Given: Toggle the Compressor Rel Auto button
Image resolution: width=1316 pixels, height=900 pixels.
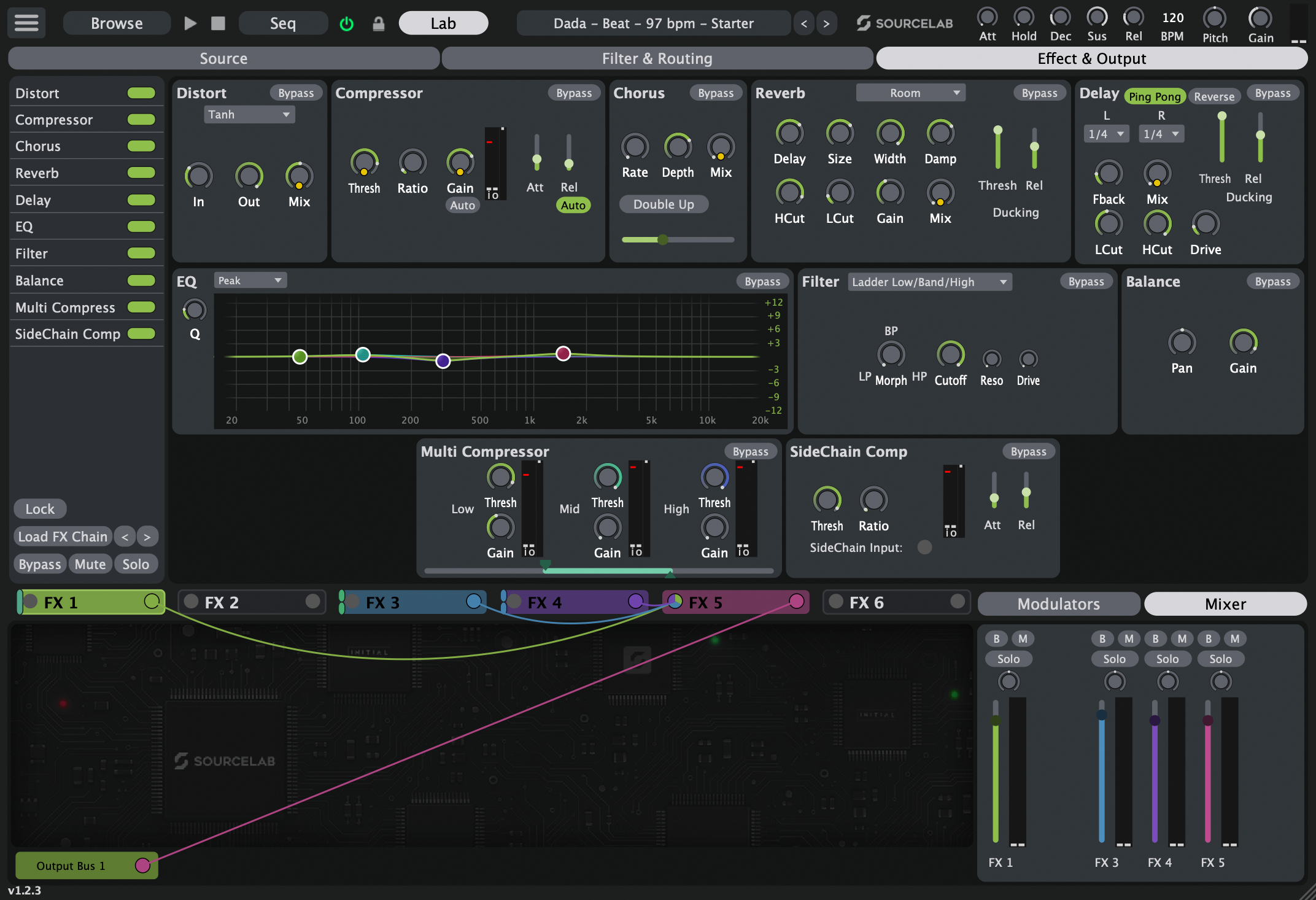Looking at the screenshot, I should 573,205.
